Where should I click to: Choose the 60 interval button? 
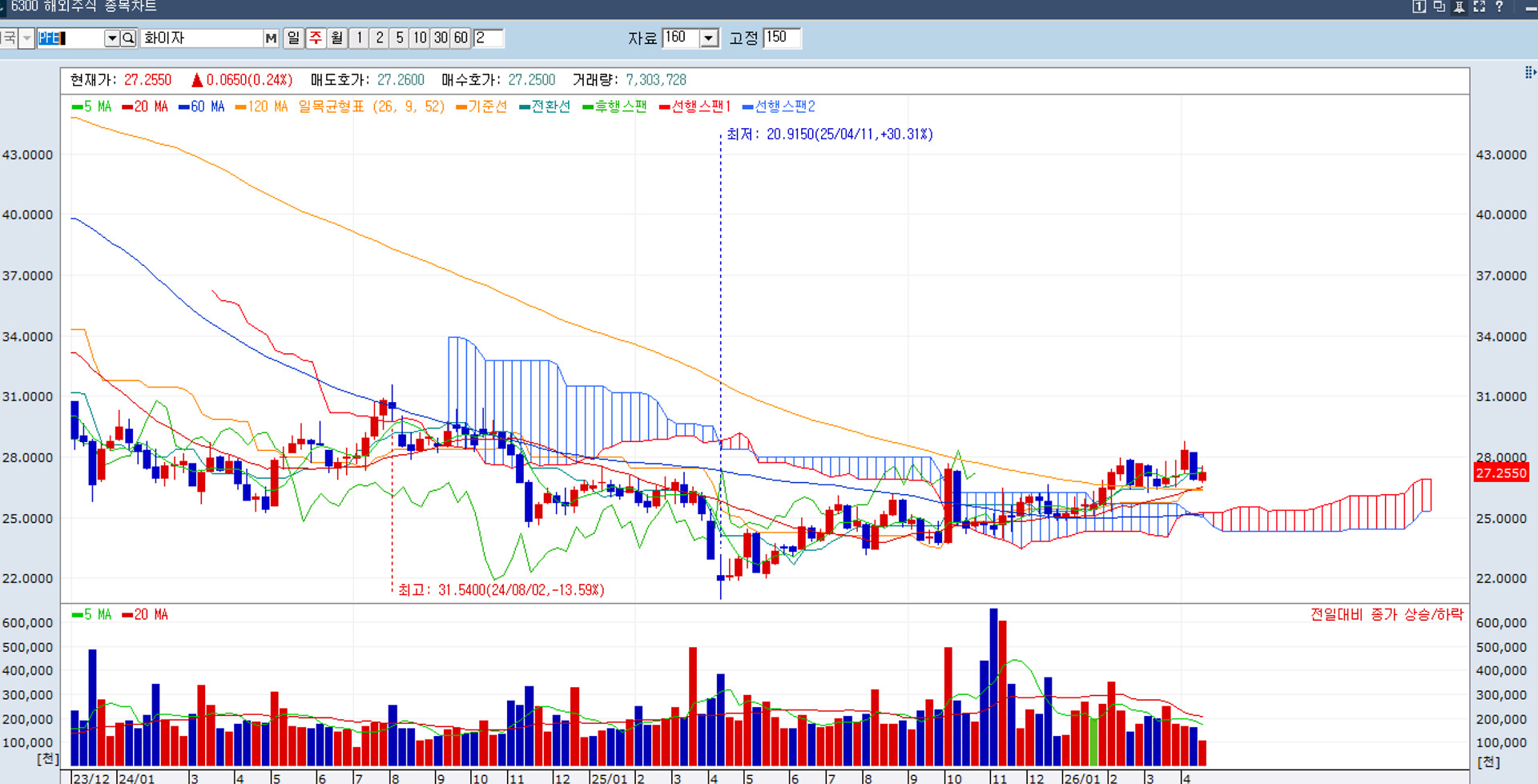click(461, 38)
